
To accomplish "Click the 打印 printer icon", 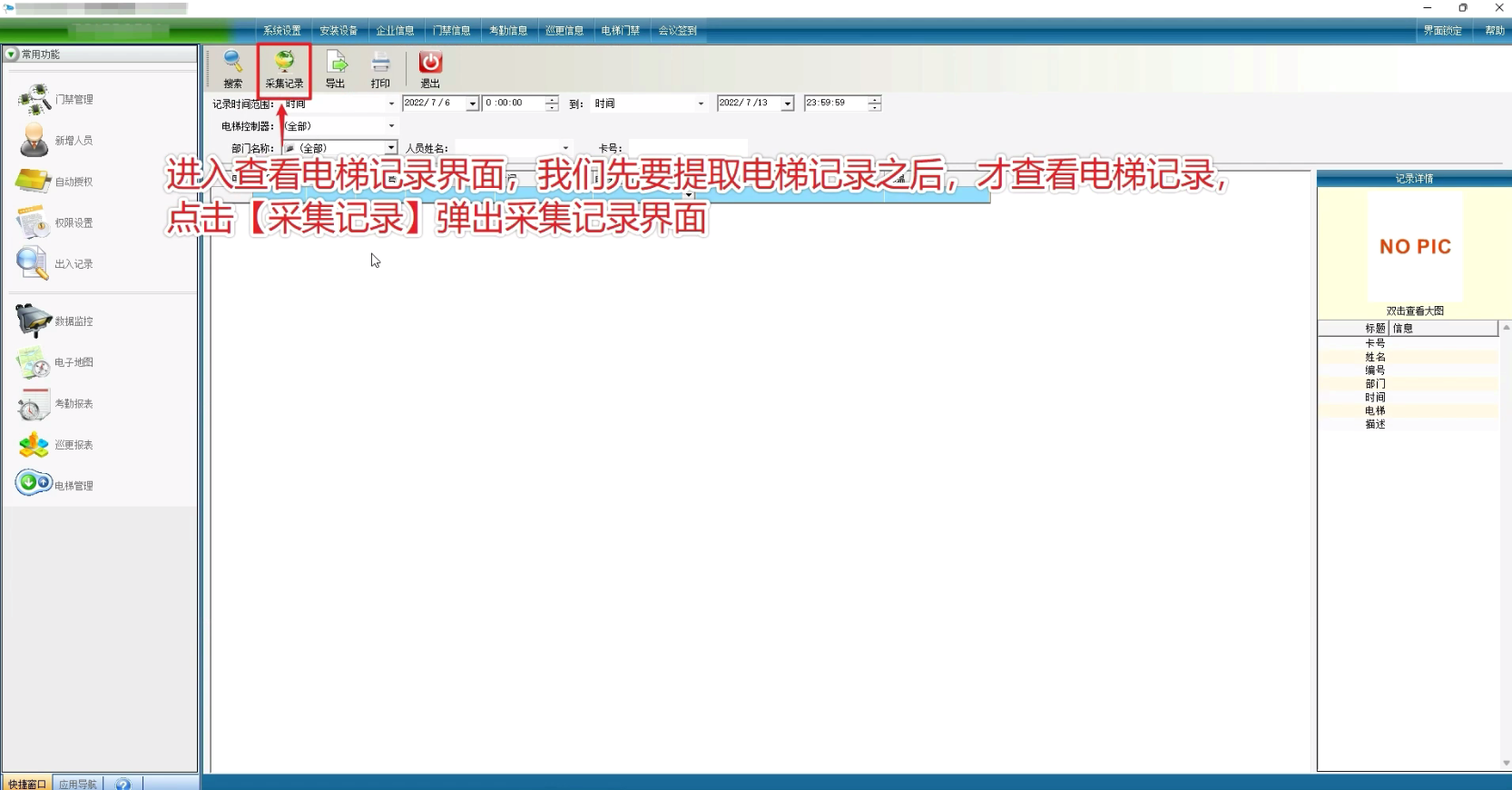I will [380, 63].
